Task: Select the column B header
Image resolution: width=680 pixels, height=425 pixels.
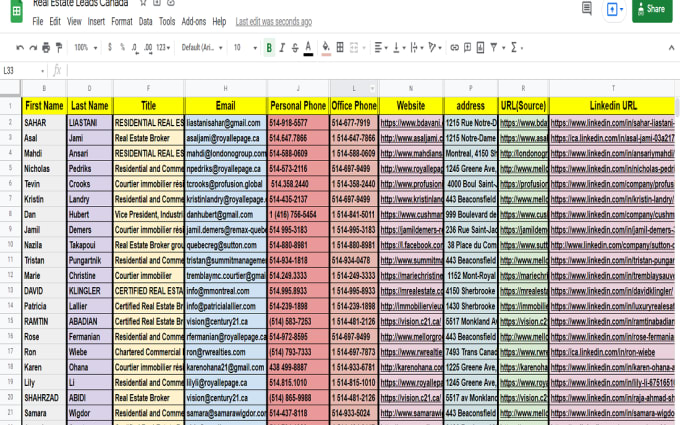Action: (x=44, y=88)
